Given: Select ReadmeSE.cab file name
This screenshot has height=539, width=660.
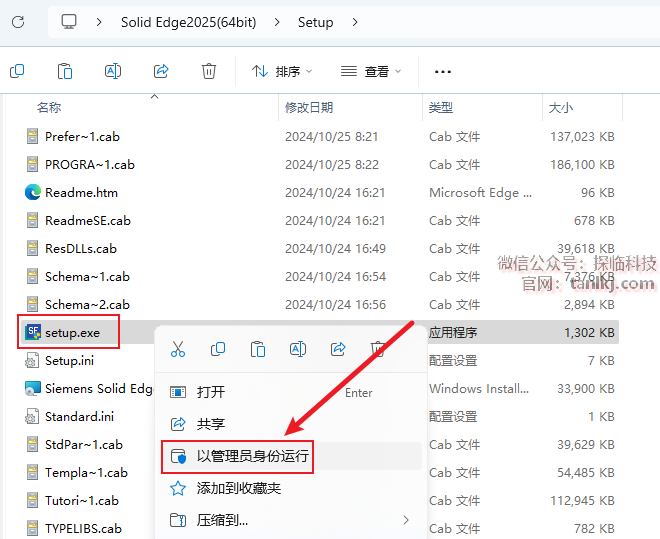Looking at the screenshot, I should pos(88,220).
